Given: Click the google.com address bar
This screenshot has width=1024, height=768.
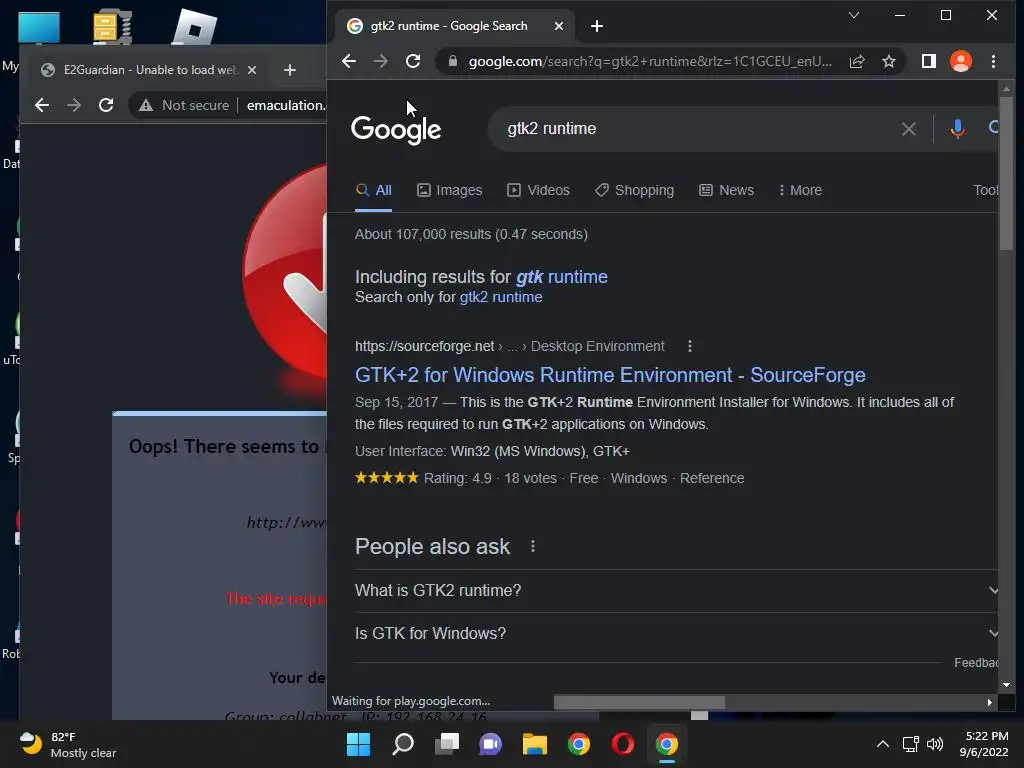Looking at the screenshot, I should point(650,61).
